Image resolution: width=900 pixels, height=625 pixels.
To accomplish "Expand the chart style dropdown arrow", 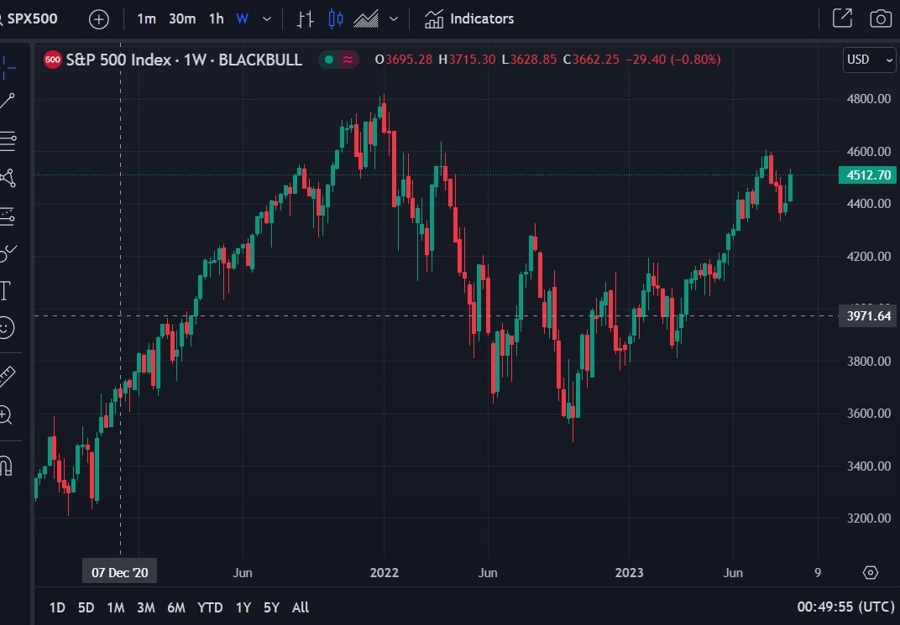I will [394, 19].
